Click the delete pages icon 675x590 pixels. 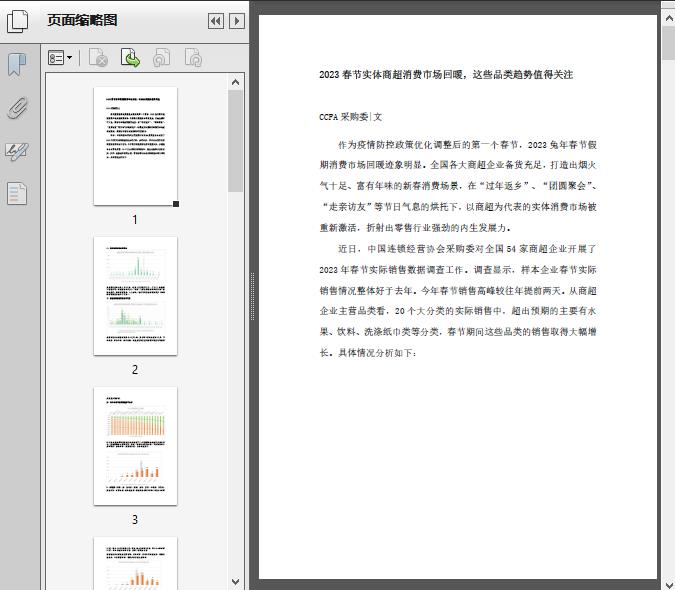[x=98, y=59]
